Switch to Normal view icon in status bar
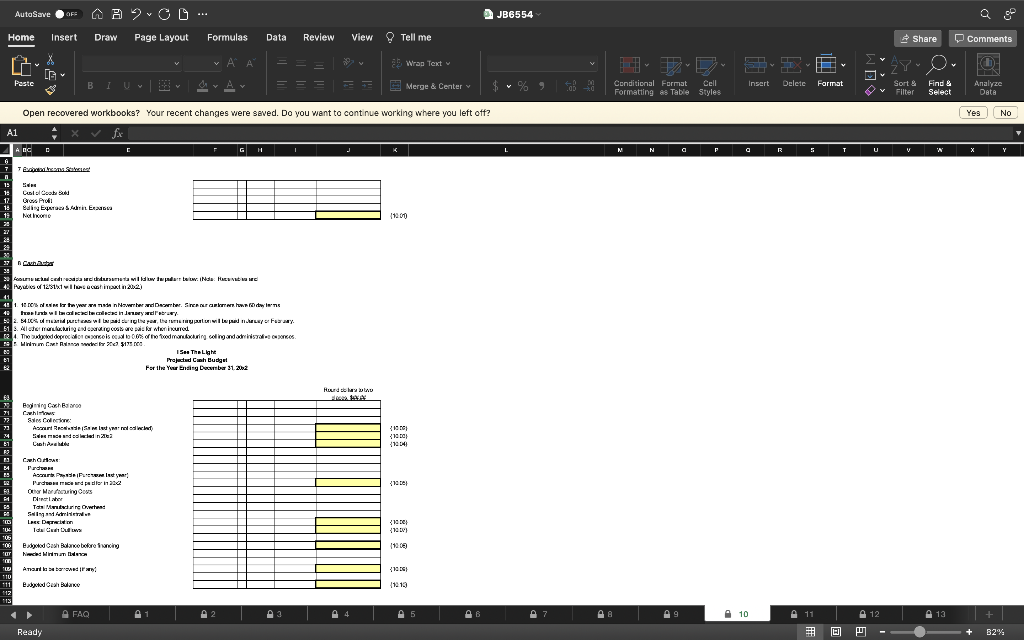 pos(810,632)
